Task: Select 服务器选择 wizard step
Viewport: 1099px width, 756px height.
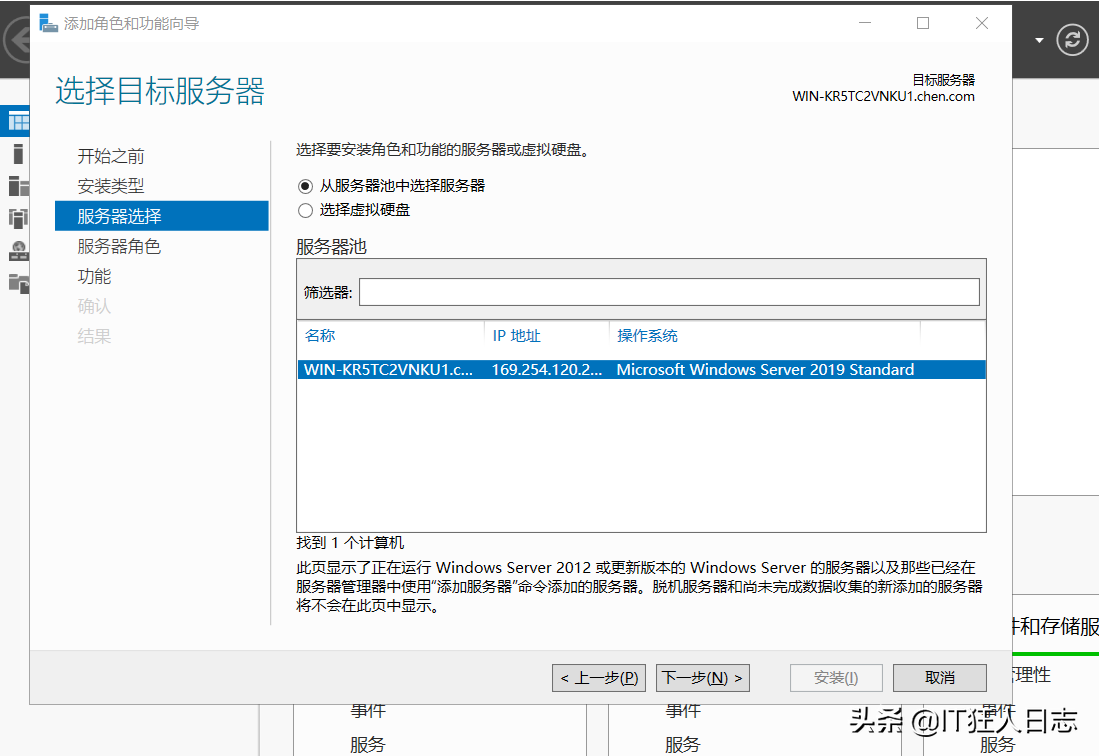Action: 161,216
